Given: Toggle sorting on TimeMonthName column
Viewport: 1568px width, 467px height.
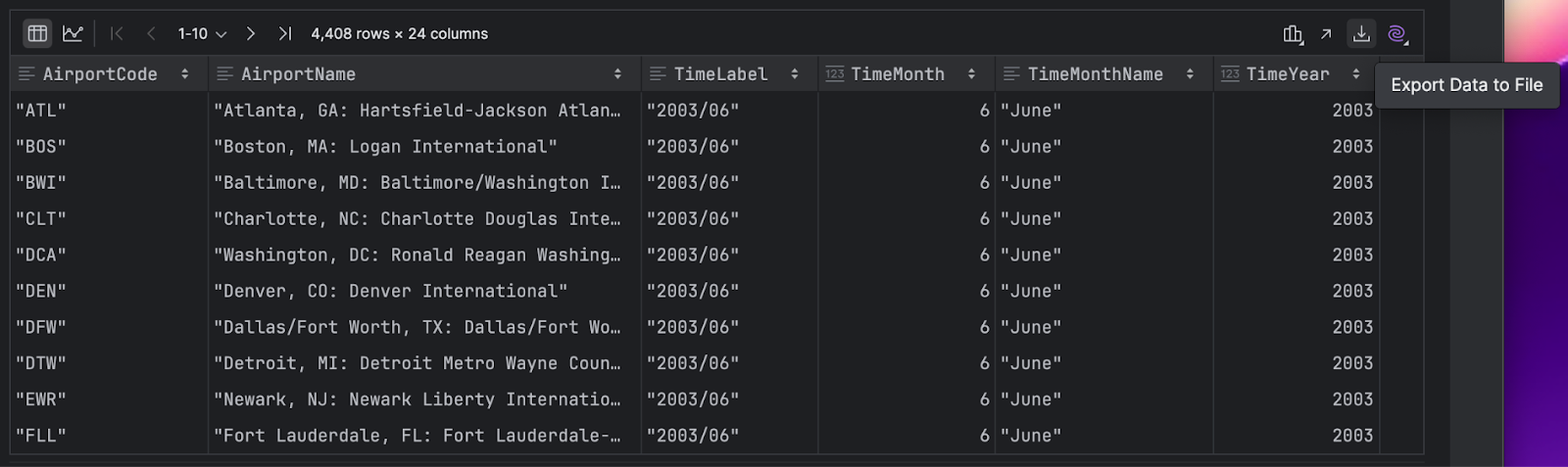Looking at the screenshot, I should [x=1190, y=74].
